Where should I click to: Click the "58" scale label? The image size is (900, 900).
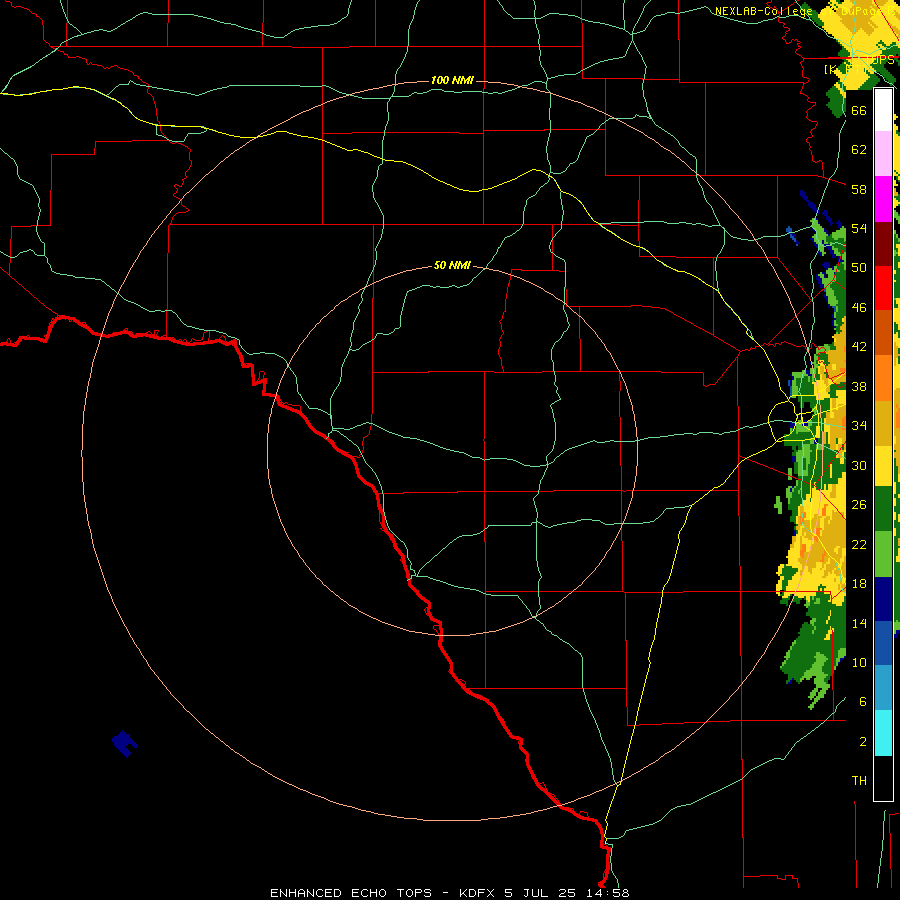(x=859, y=189)
